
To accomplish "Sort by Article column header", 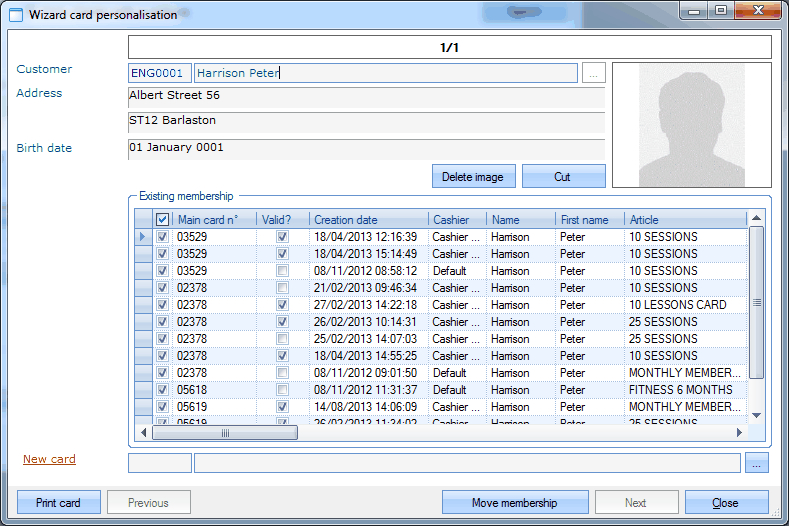I will [x=685, y=219].
